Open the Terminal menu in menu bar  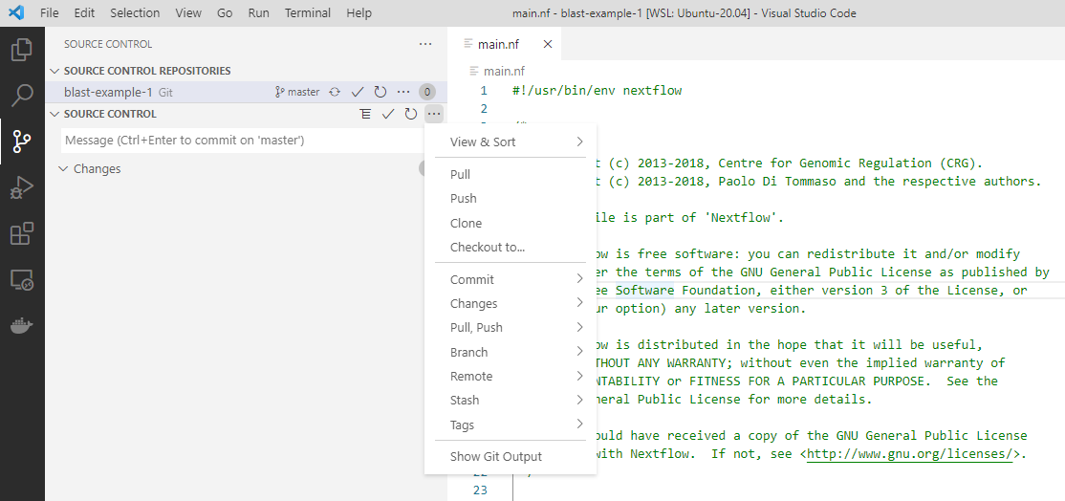tap(307, 13)
